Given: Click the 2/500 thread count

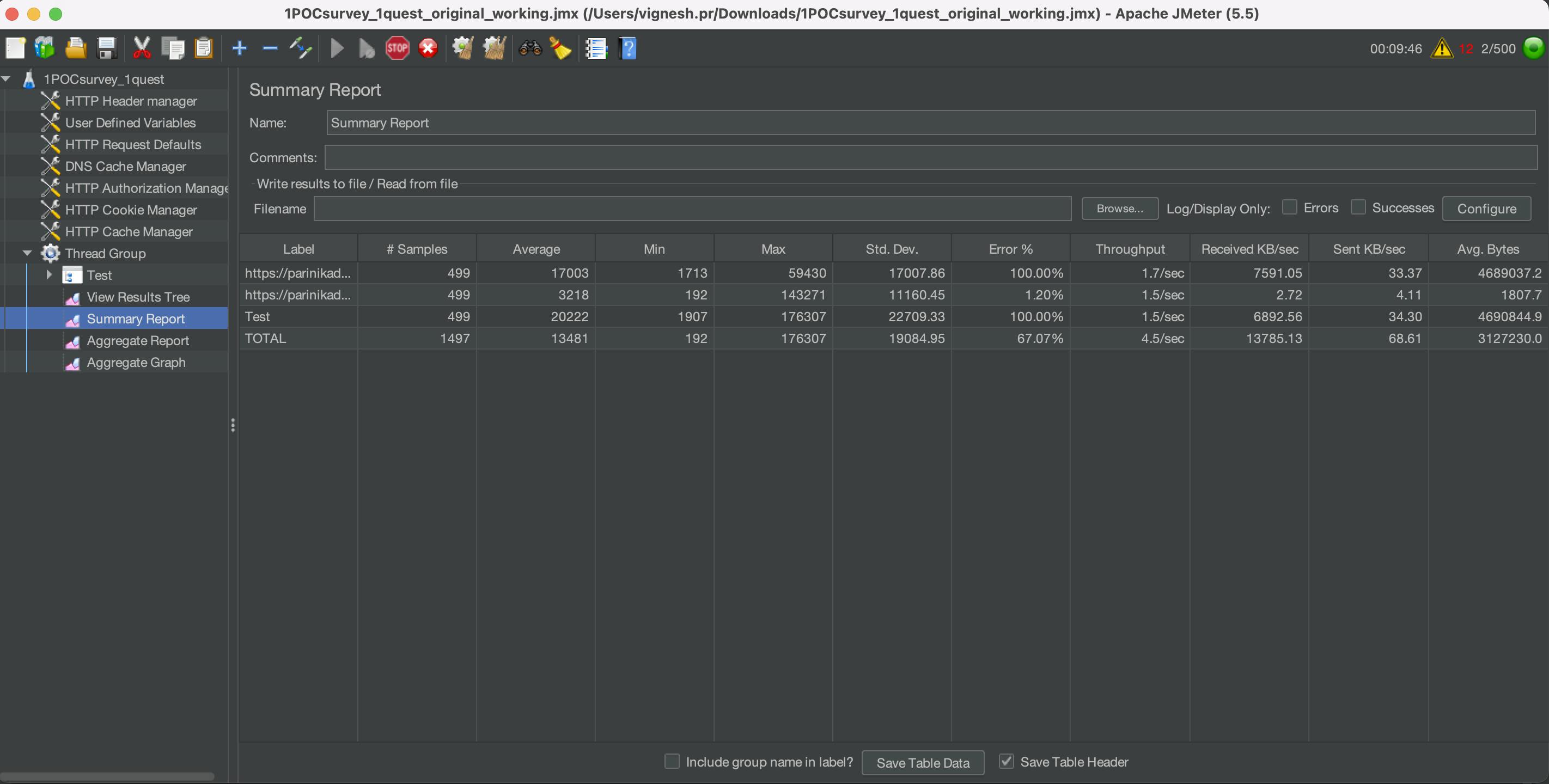Looking at the screenshot, I should click(1498, 48).
